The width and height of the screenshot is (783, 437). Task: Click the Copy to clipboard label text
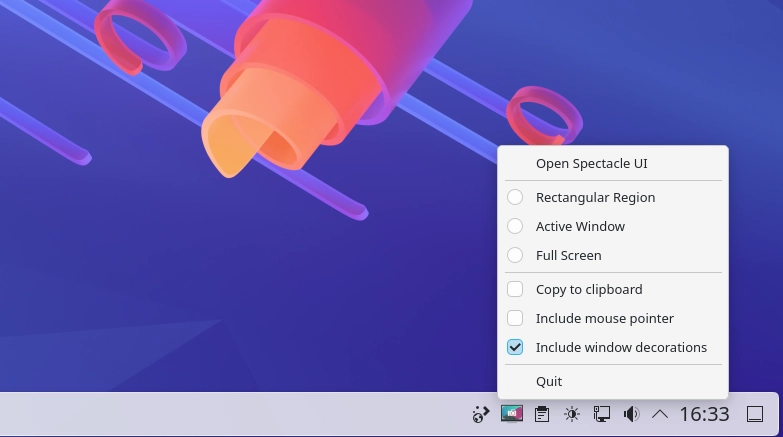click(589, 289)
